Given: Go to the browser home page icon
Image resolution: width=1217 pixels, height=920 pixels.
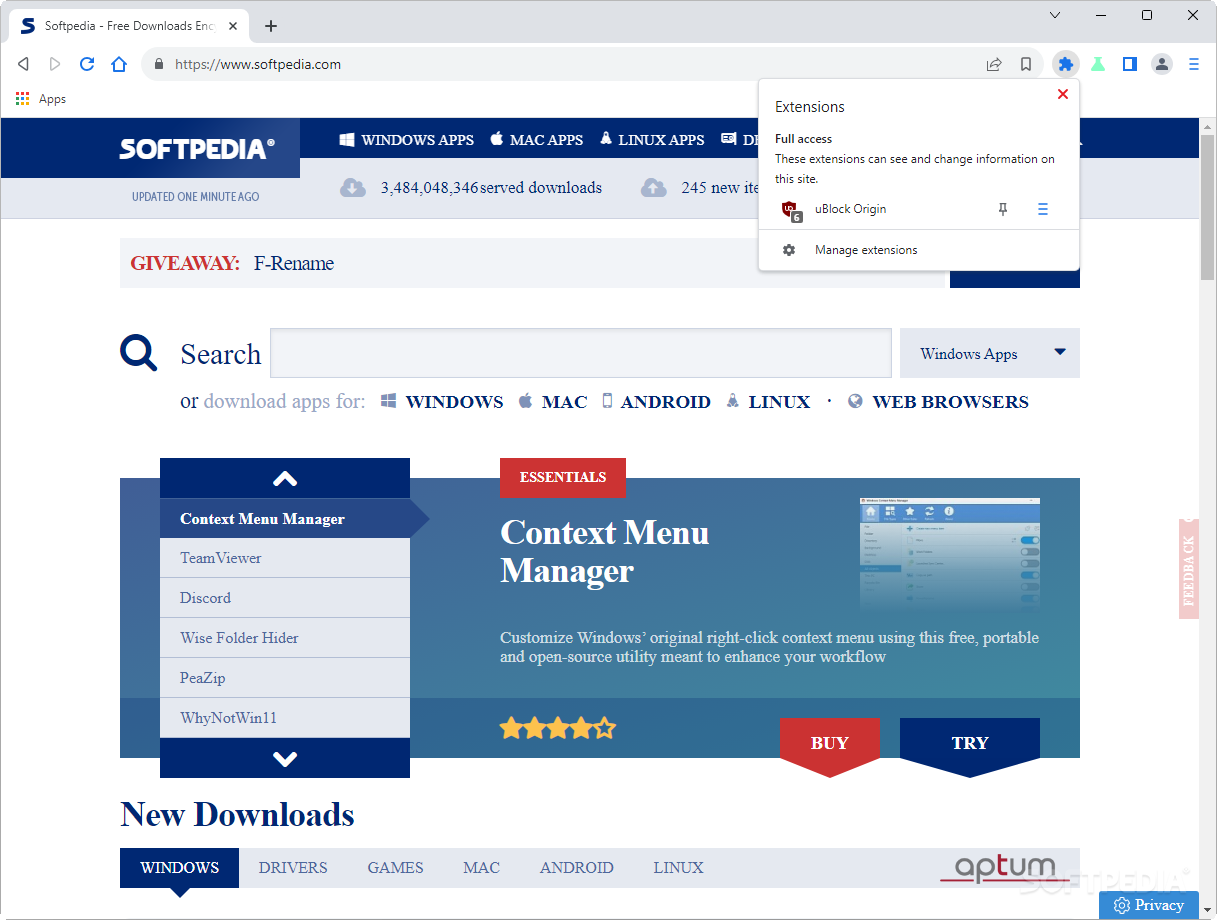Looking at the screenshot, I should (119, 64).
